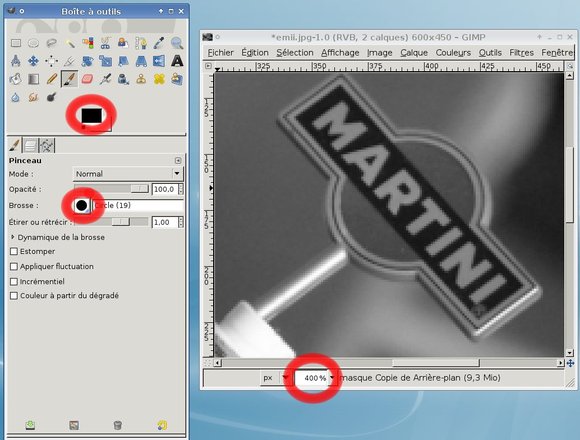580x440 pixels.
Task: Select the Ellipse Select tool
Action: click(x=33, y=43)
